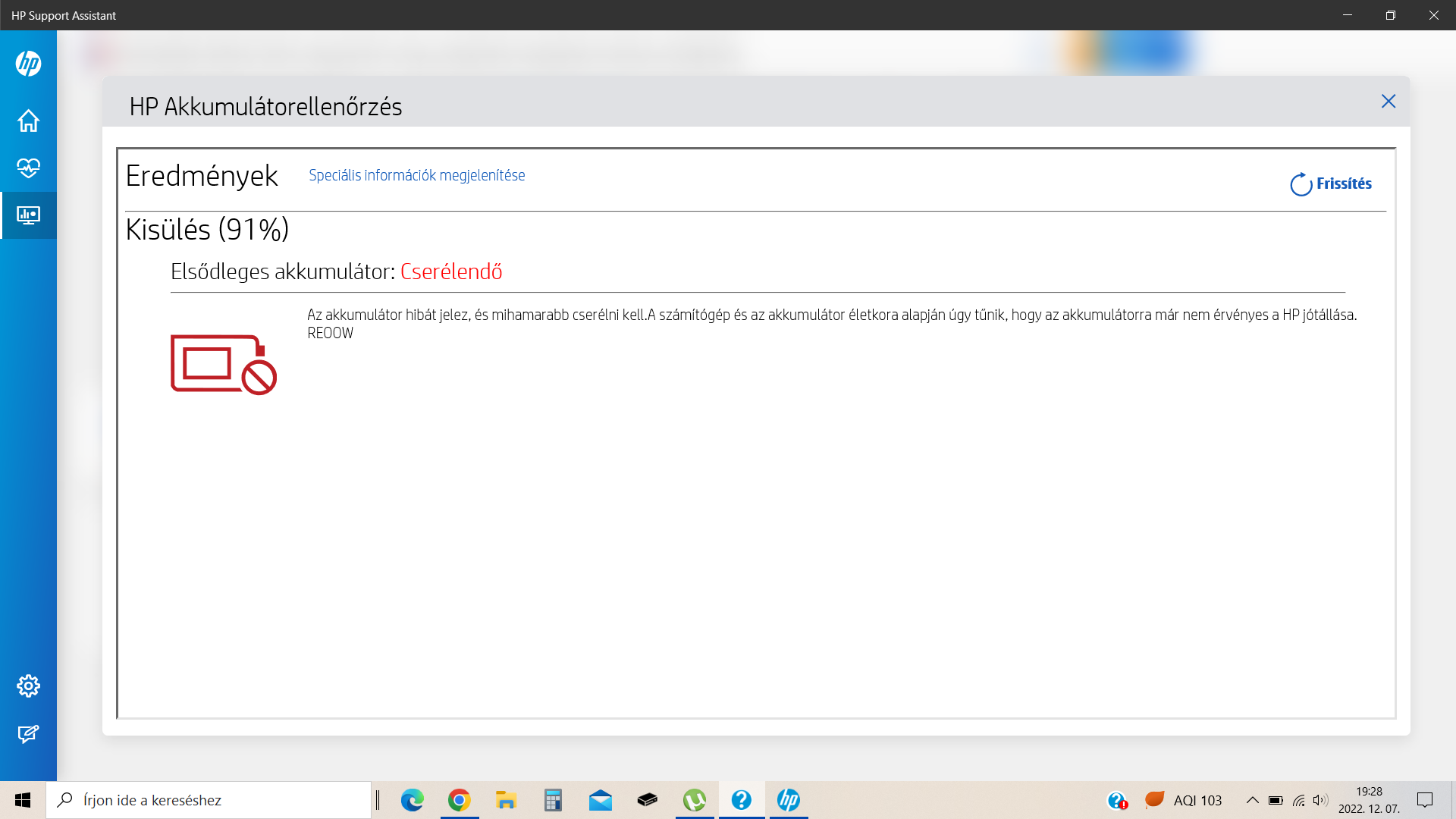
Task: Click the HP help tray icon with alert
Action: (1117, 800)
